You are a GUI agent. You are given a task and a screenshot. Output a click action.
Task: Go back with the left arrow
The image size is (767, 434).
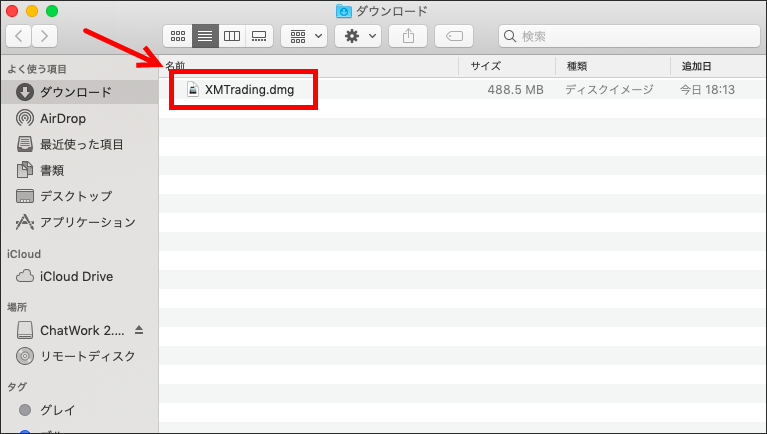coord(19,36)
